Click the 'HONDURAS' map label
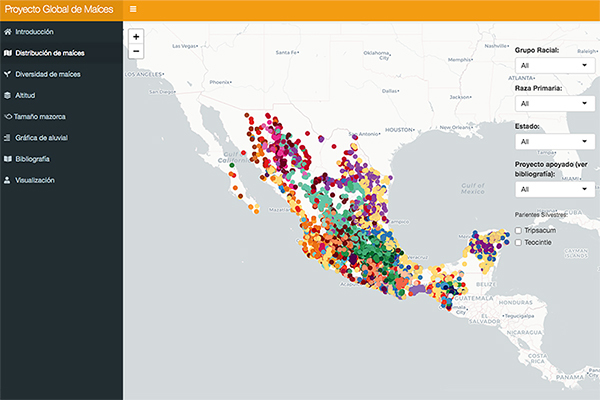Viewport: 600px width, 400px height. click(515, 302)
